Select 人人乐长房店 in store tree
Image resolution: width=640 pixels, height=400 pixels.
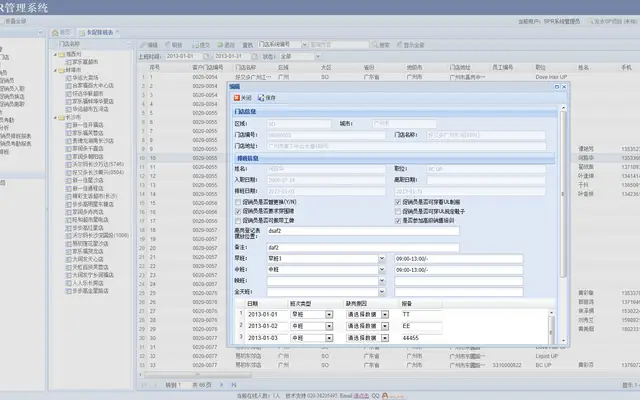(x=87, y=283)
